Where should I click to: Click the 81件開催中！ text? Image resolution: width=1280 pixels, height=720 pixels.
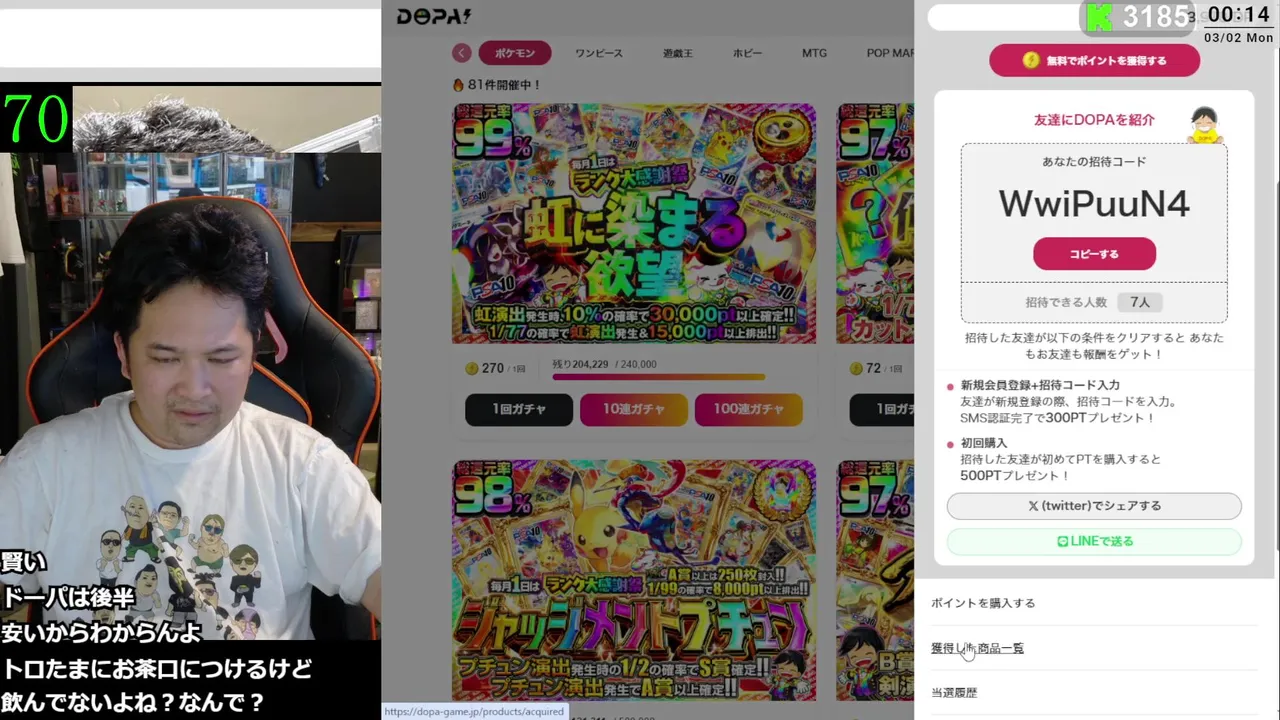[x=504, y=85]
